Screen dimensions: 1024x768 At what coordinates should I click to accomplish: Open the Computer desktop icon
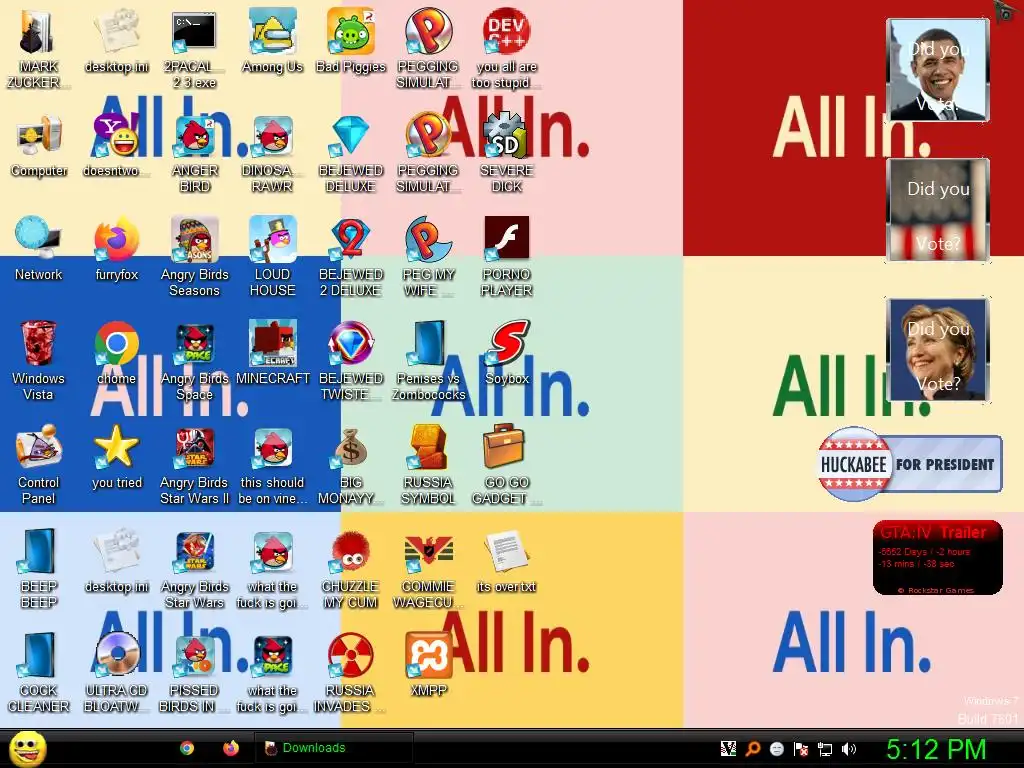[39, 146]
